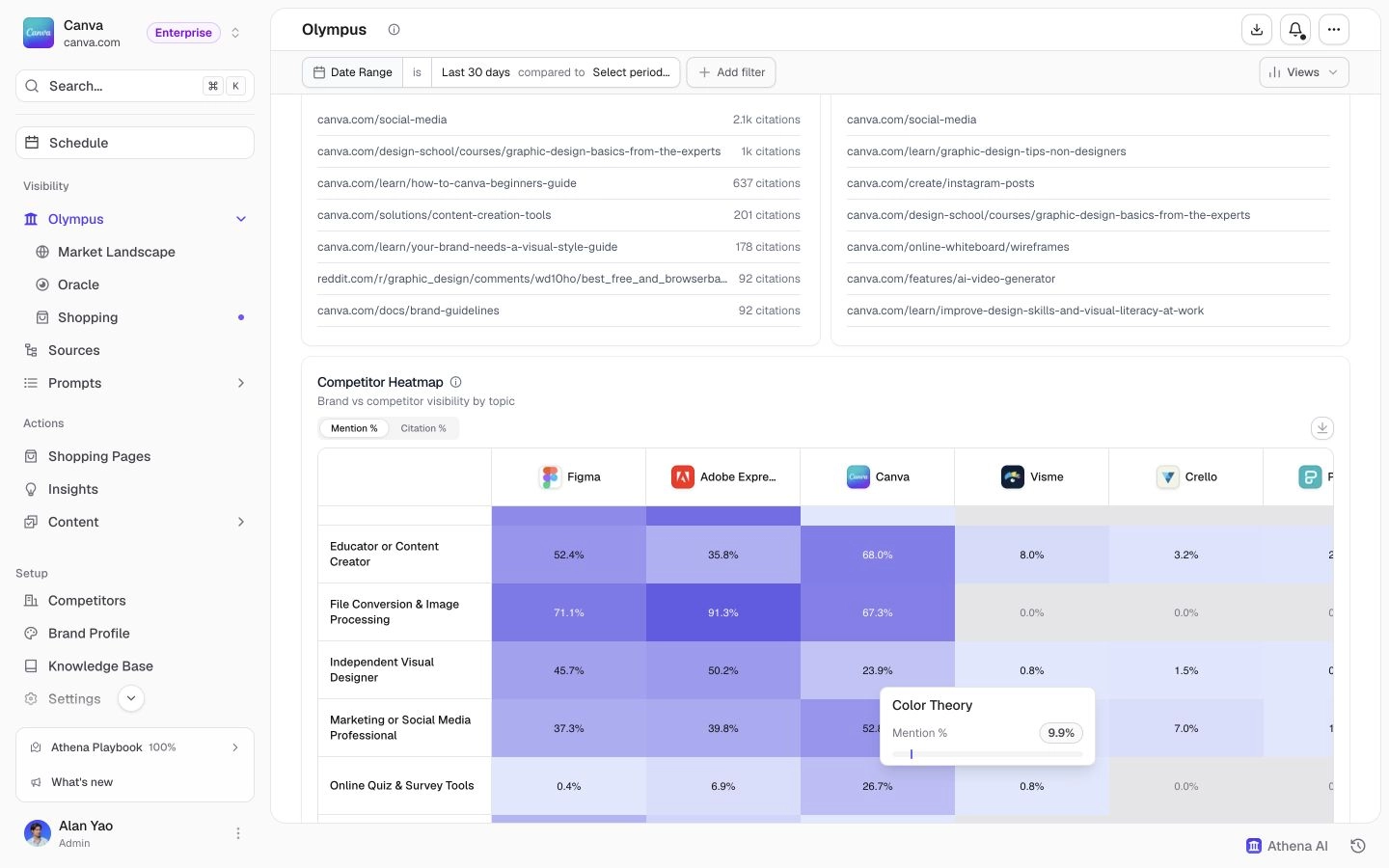
Task: Open the notifications bell
Action: (1295, 30)
